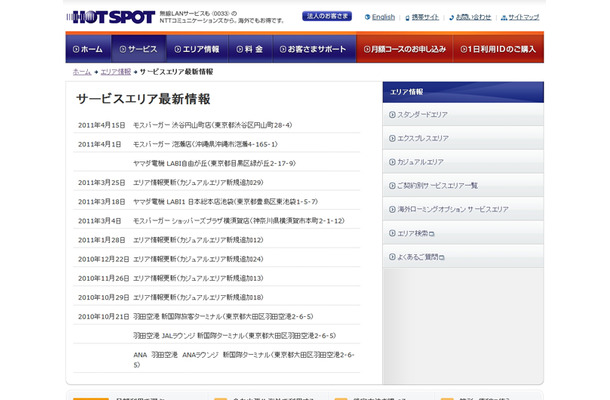Click the エリア情報 sidebar header
The image size is (610, 400).
[463, 92]
